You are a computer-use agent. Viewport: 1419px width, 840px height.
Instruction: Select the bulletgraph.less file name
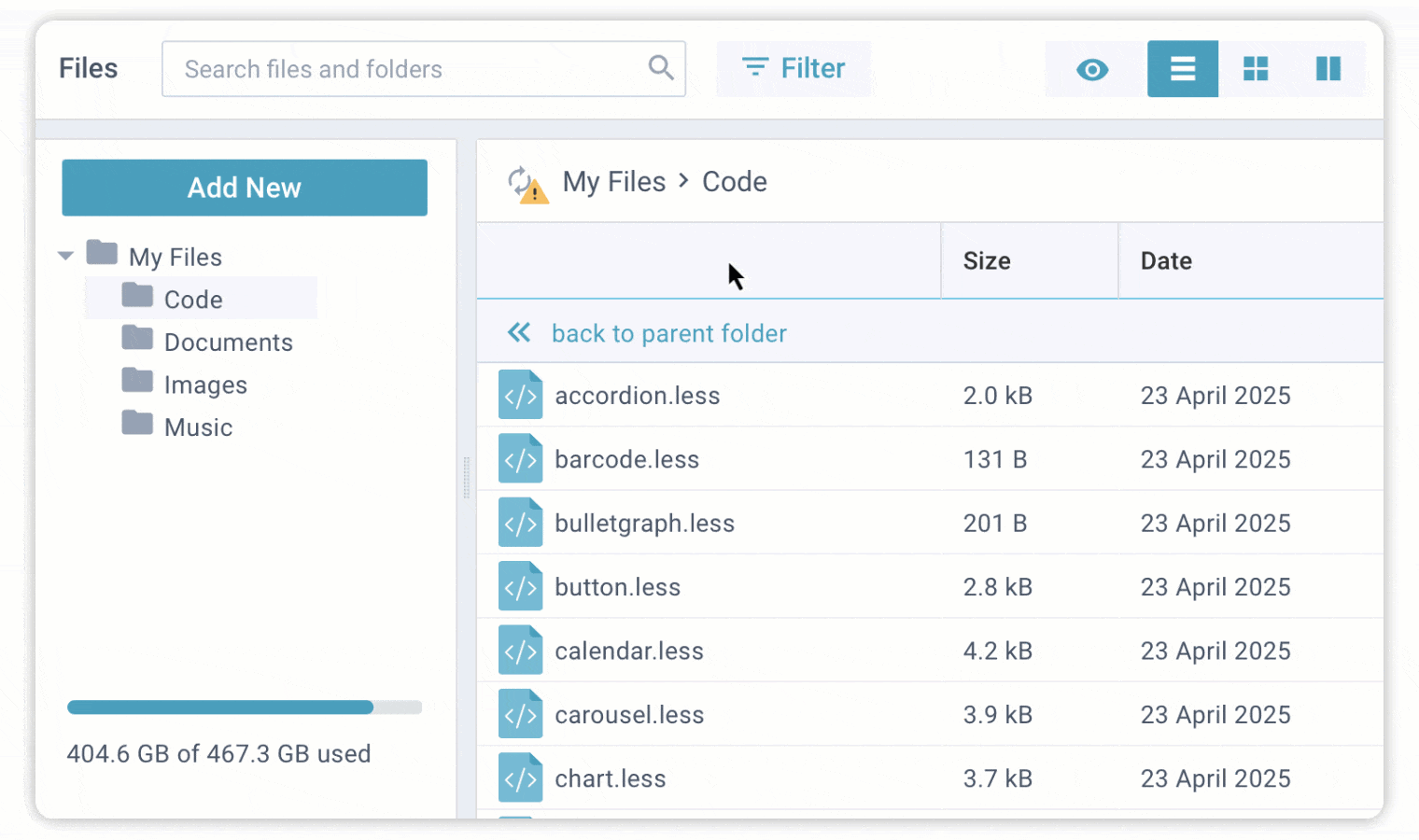pos(644,524)
